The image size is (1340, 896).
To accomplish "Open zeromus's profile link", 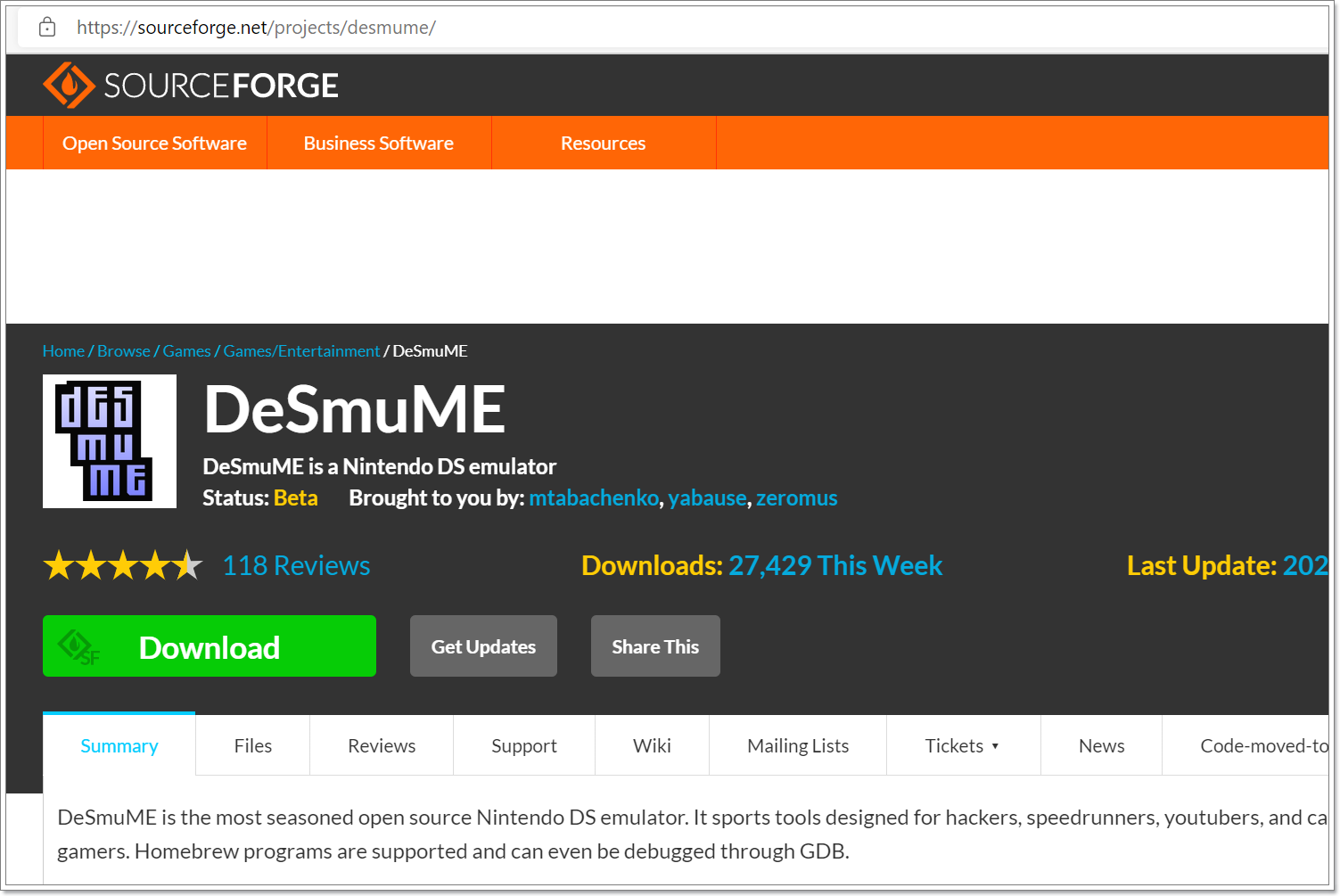I will click(x=797, y=497).
